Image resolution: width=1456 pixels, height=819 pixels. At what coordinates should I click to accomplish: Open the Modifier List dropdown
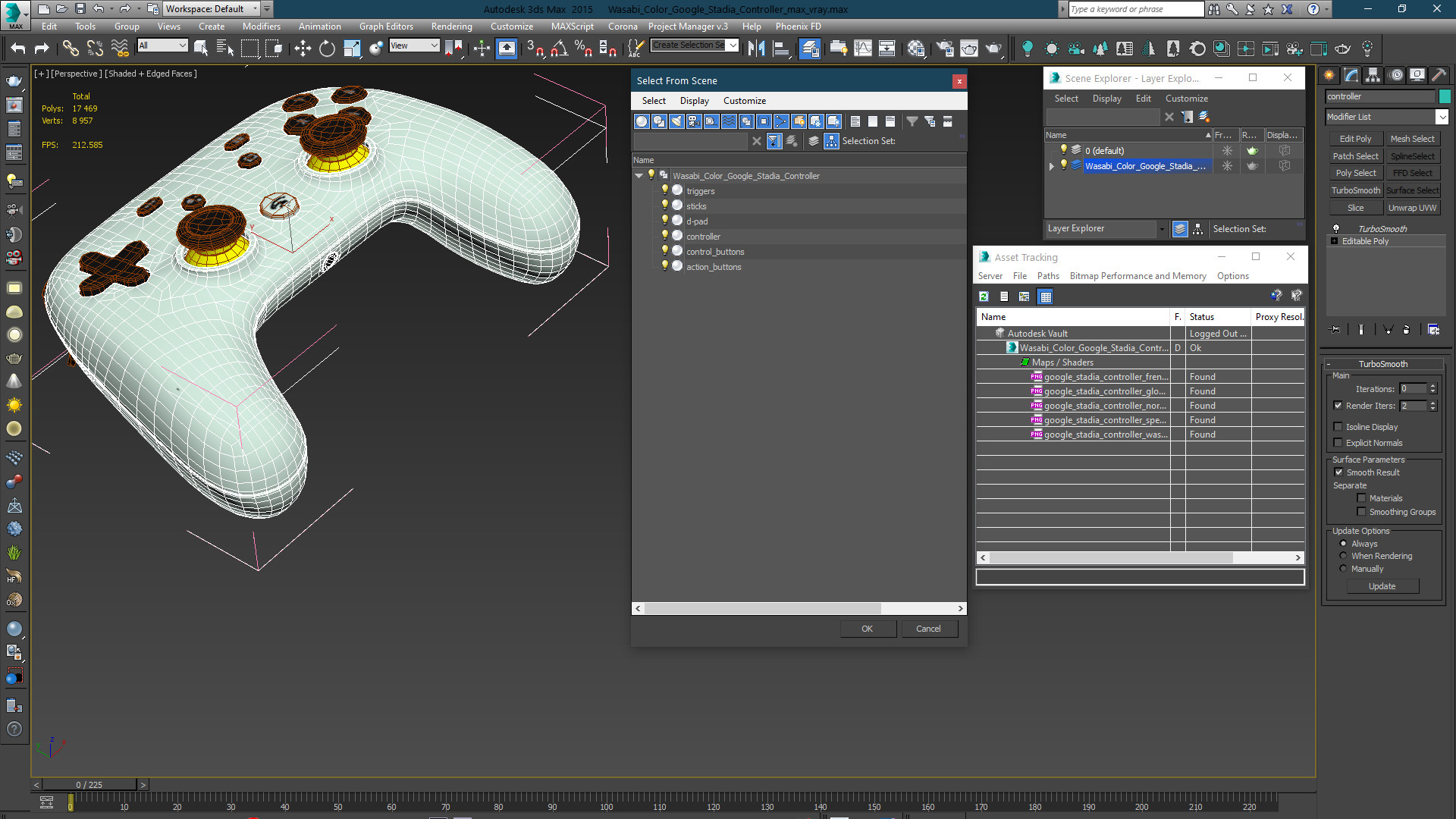tap(1387, 117)
